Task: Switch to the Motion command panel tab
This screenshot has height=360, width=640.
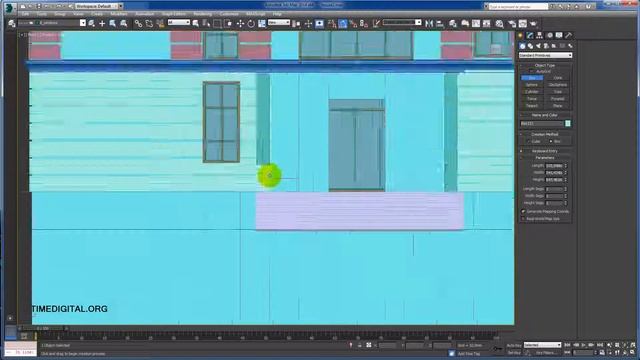Action: 549,36
